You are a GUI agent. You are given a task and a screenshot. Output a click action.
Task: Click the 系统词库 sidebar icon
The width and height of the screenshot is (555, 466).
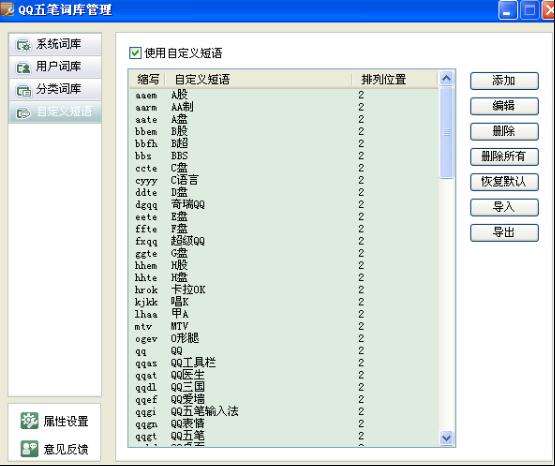23,45
